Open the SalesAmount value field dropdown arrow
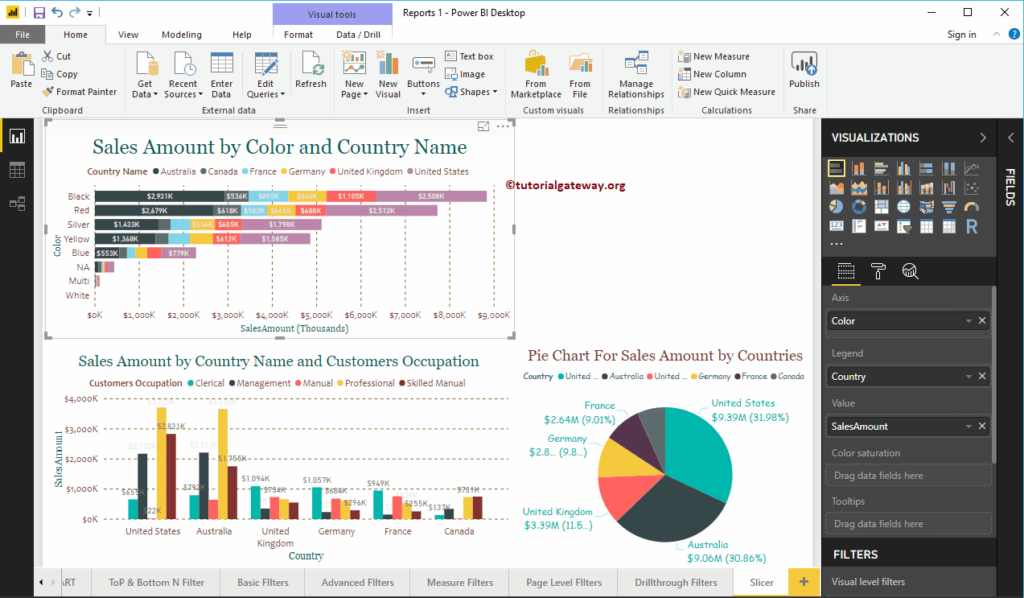The height and width of the screenshot is (598, 1024). tap(968, 426)
